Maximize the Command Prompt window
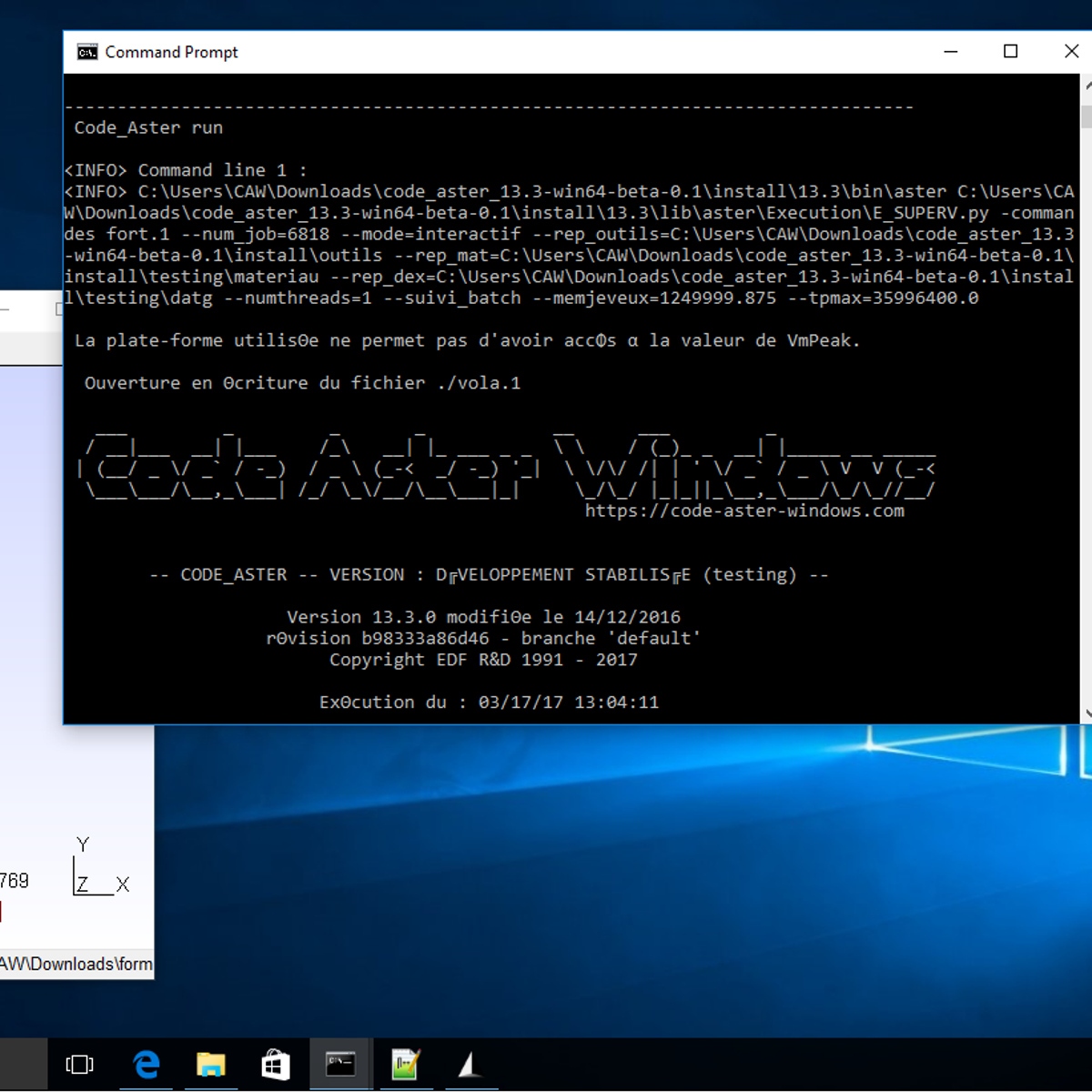Image resolution: width=1092 pixels, height=1092 pixels. click(1010, 52)
